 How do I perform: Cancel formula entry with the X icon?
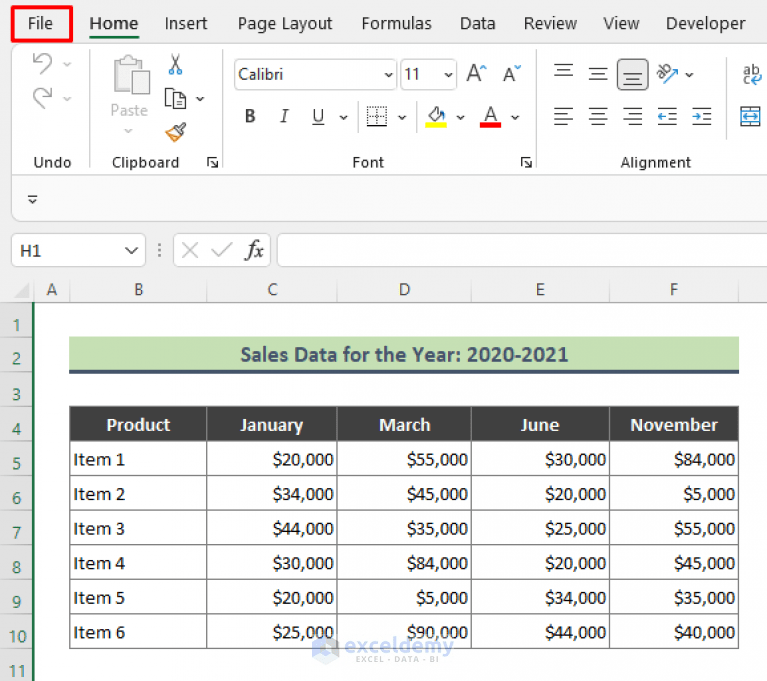point(190,250)
